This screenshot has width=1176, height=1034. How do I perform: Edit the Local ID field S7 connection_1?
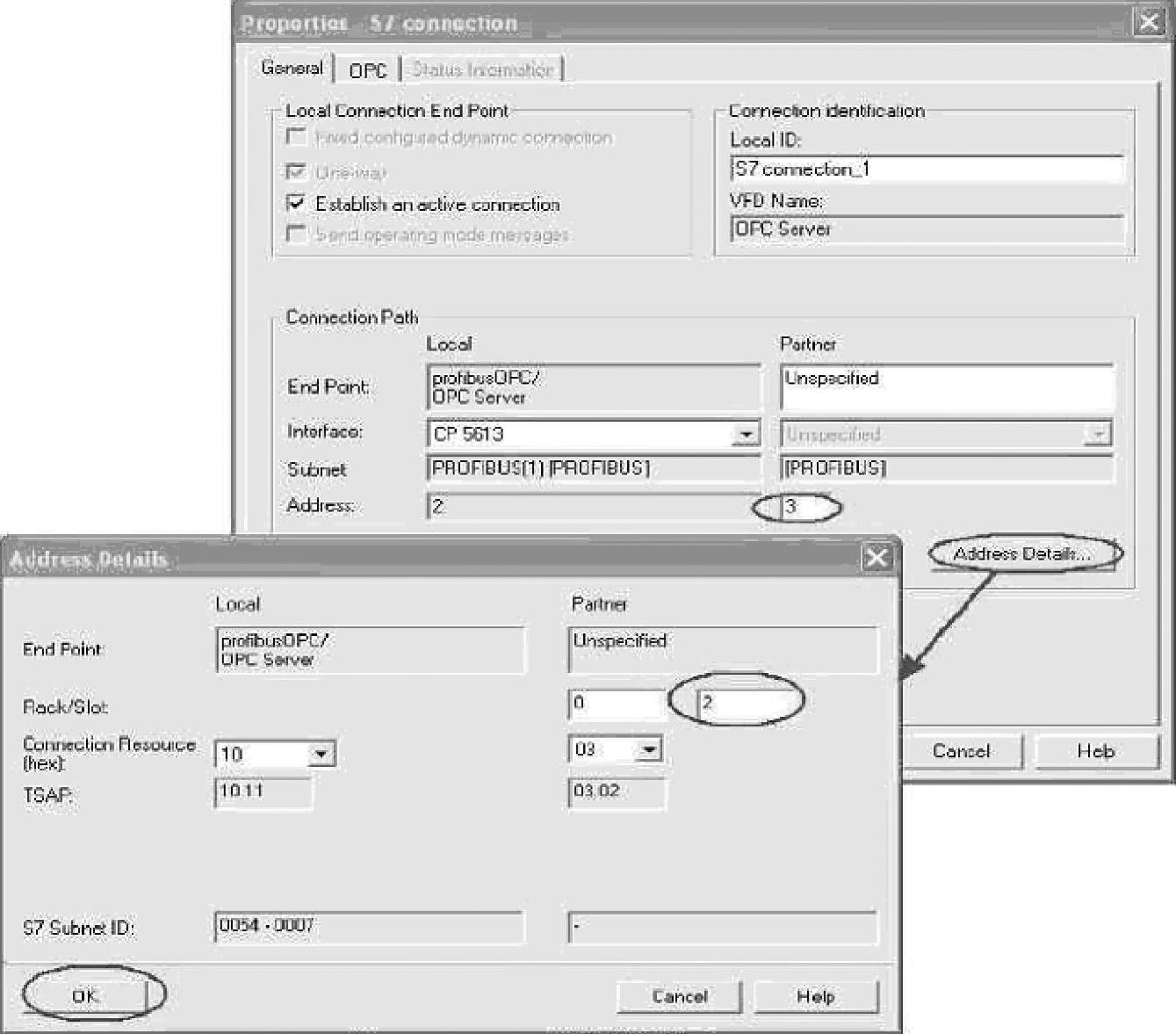click(926, 170)
